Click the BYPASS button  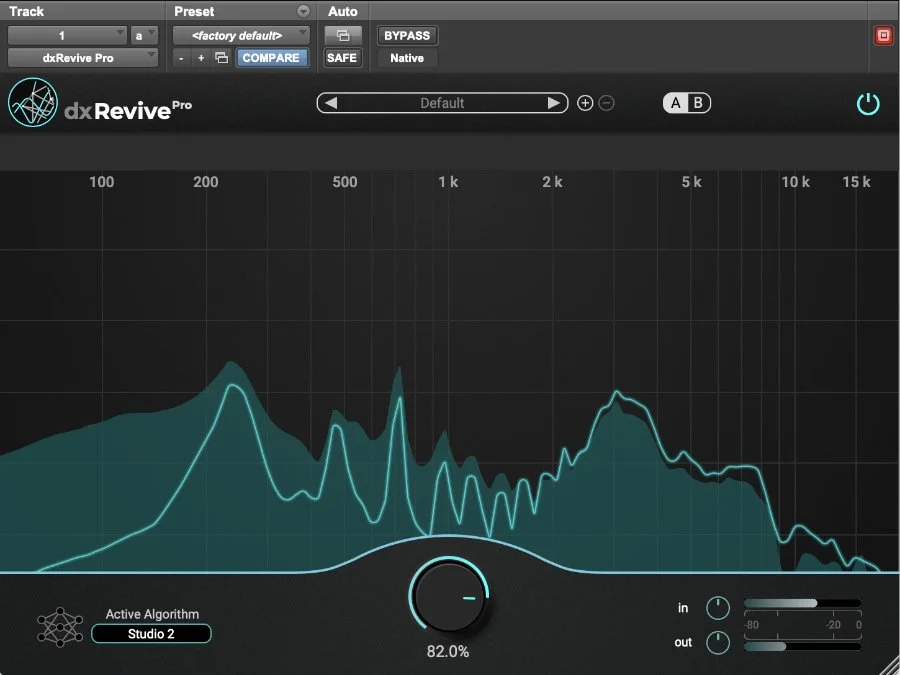click(407, 36)
